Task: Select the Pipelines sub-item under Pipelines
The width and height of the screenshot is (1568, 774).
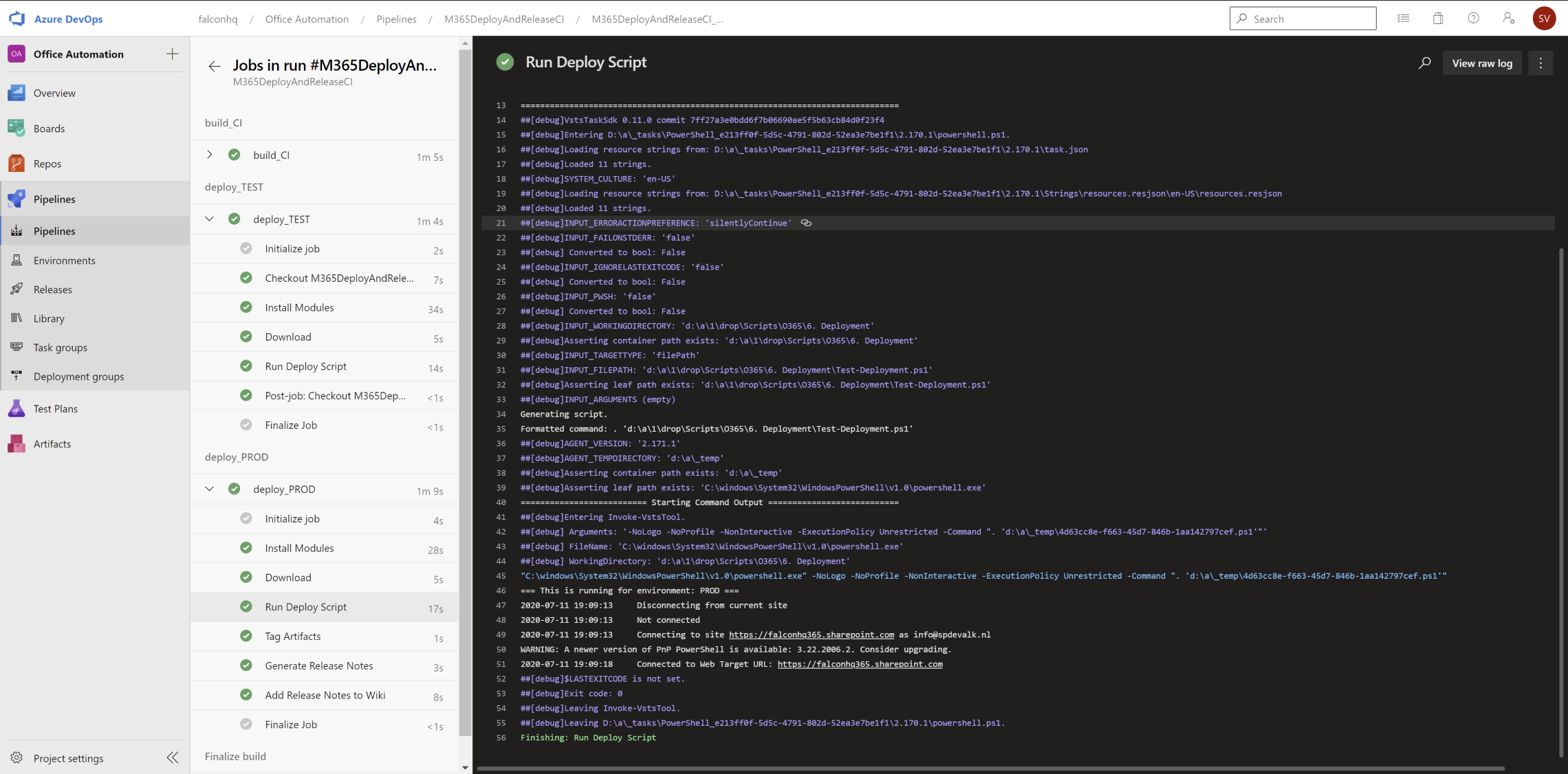Action: tap(95, 231)
